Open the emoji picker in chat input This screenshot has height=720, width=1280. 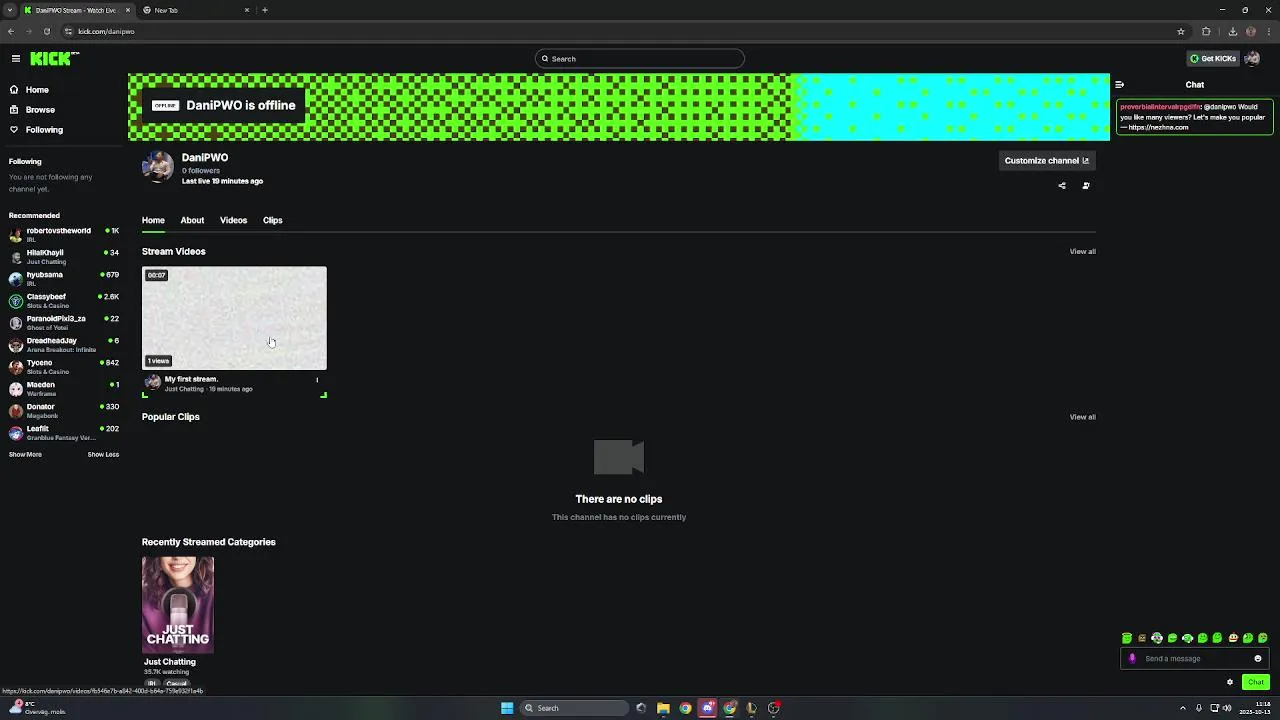pyautogui.click(x=1258, y=659)
